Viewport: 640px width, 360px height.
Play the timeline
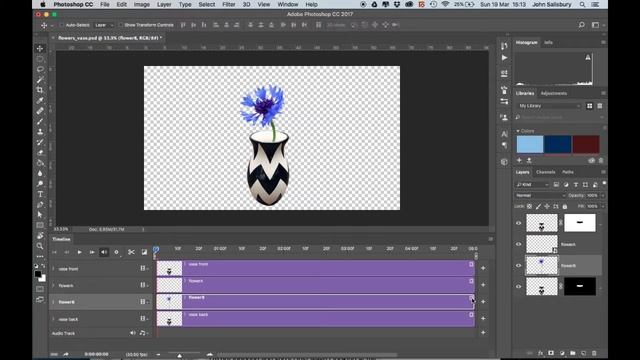(79, 252)
